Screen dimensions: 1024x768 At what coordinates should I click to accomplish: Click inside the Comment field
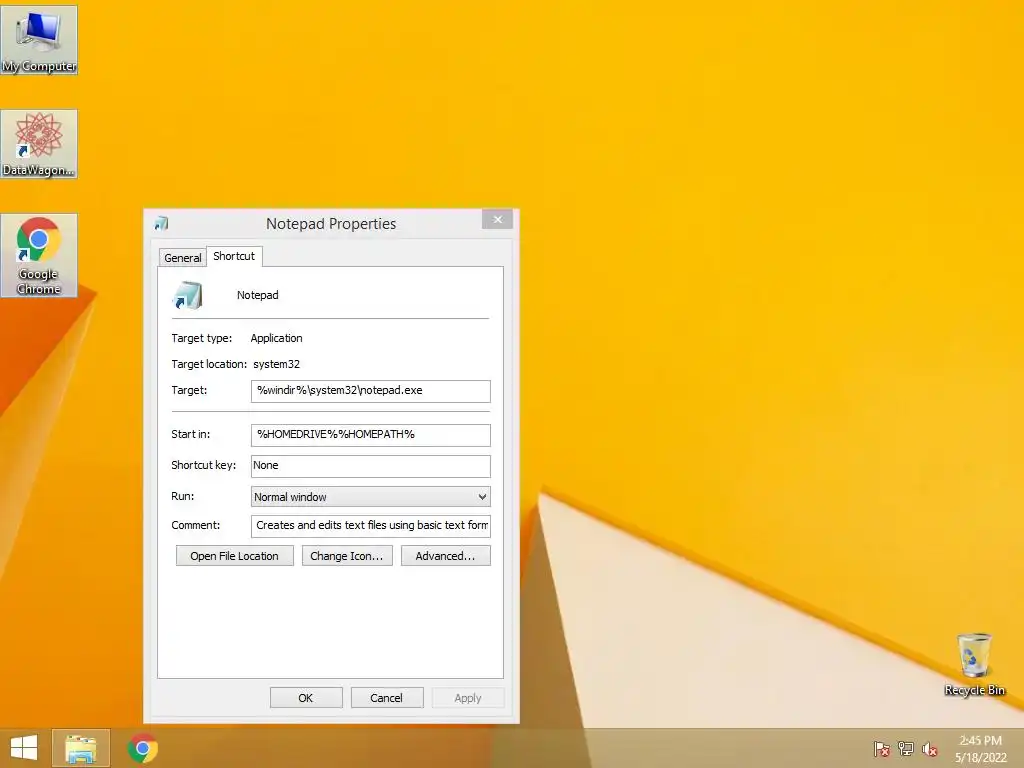370,526
